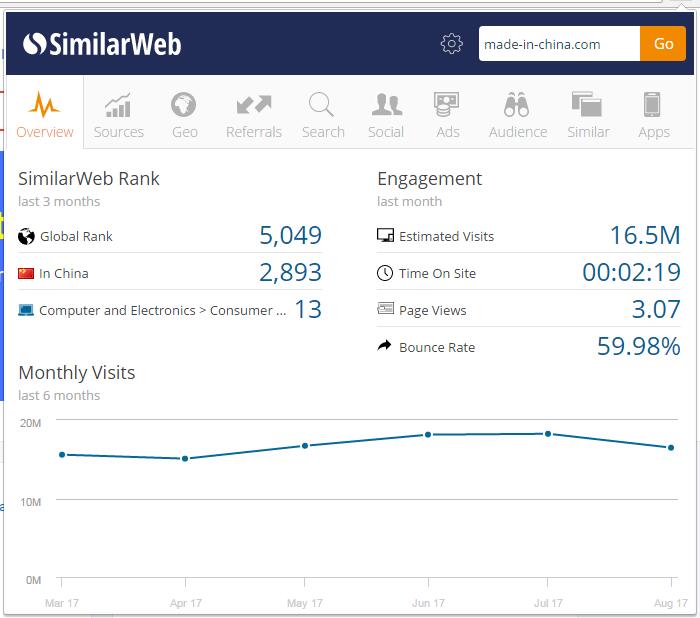Select the Search magnifier icon
Image resolution: width=700 pixels, height=618 pixels.
tap(322, 105)
